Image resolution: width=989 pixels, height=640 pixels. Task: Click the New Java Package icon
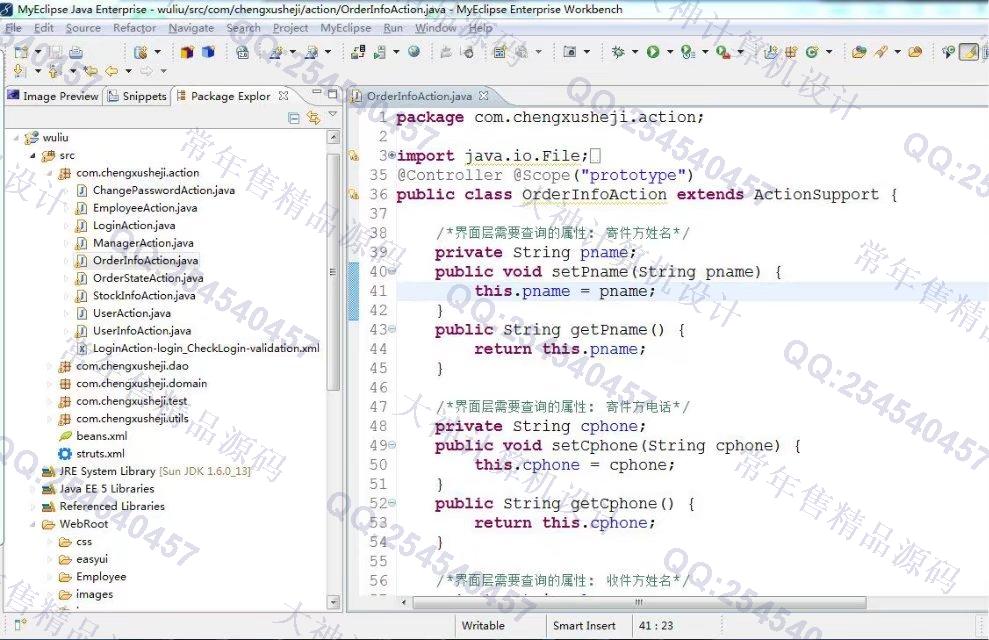pos(792,52)
